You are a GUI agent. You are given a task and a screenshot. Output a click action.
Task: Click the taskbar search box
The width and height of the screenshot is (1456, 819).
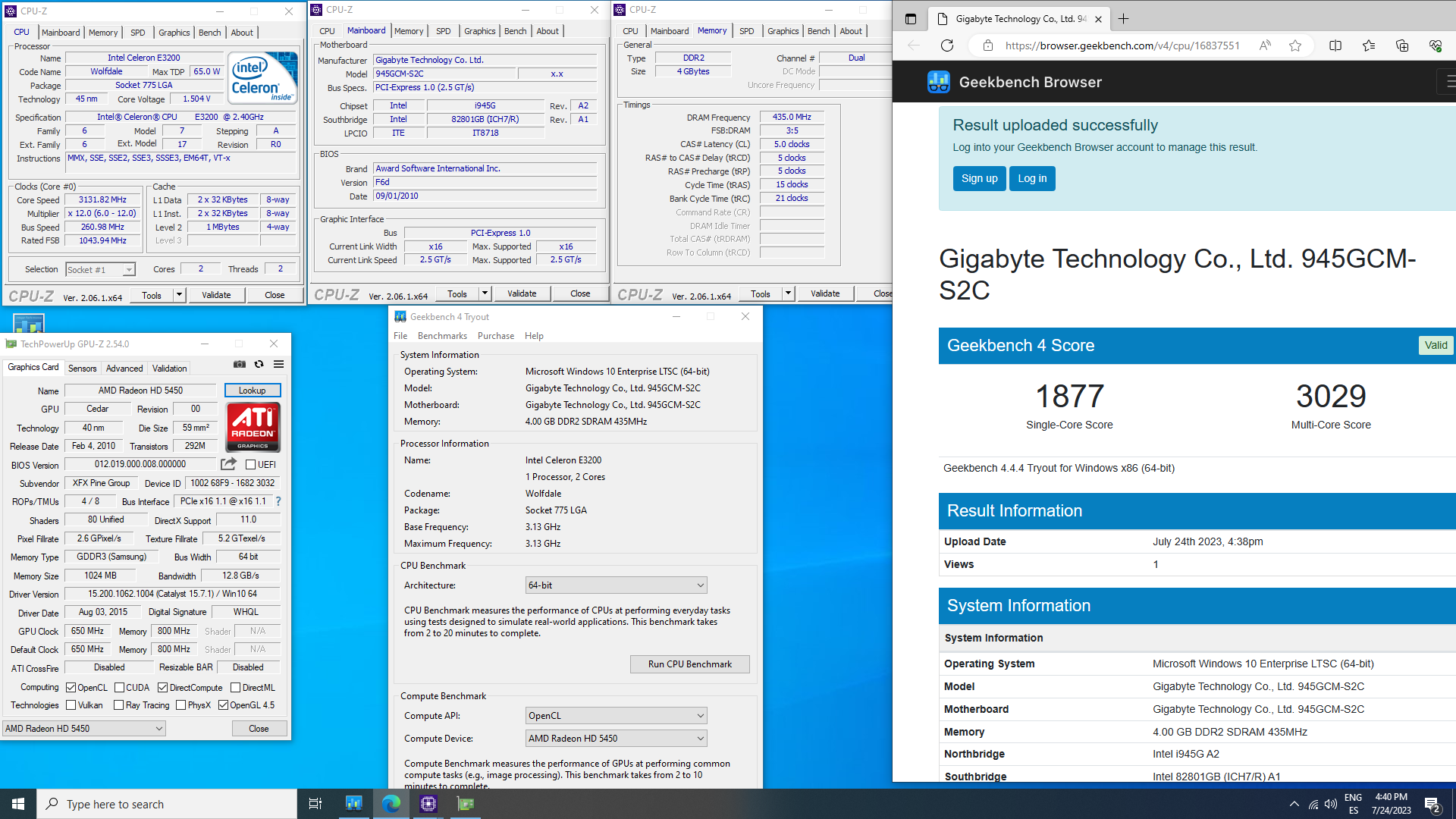tap(167, 804)
